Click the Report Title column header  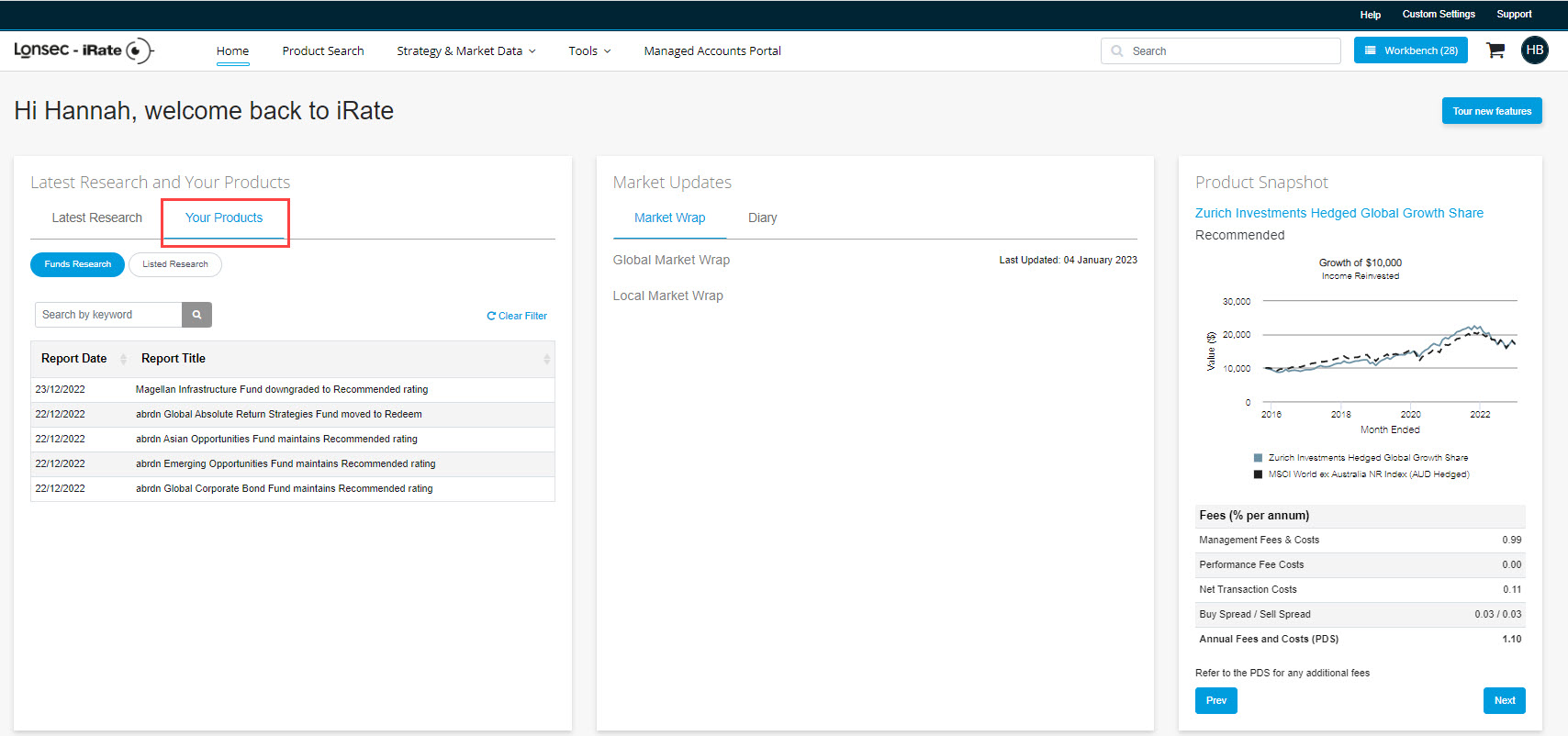174,359
